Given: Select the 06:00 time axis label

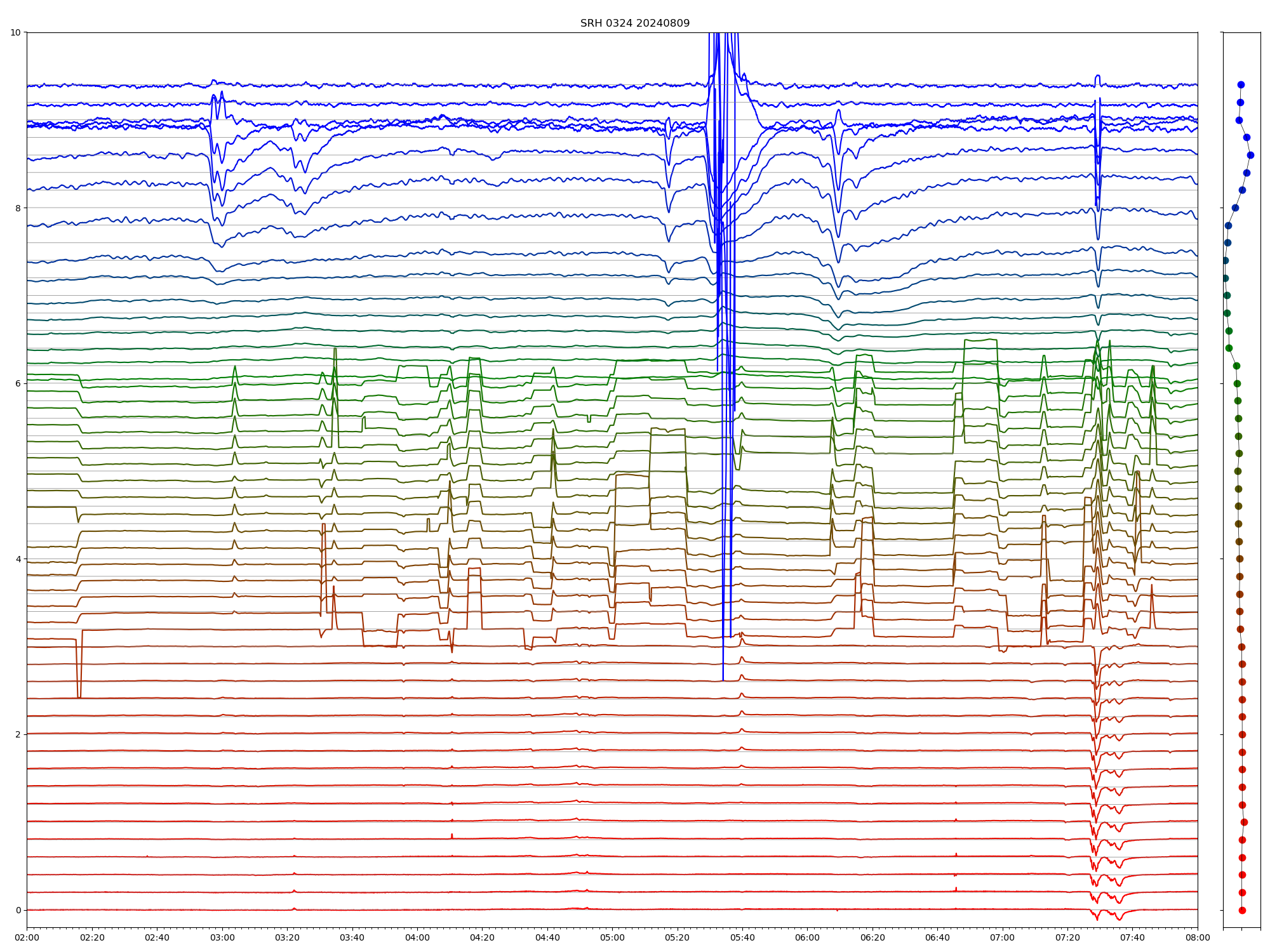Looking at the screenshot, I should pos(807,937).
